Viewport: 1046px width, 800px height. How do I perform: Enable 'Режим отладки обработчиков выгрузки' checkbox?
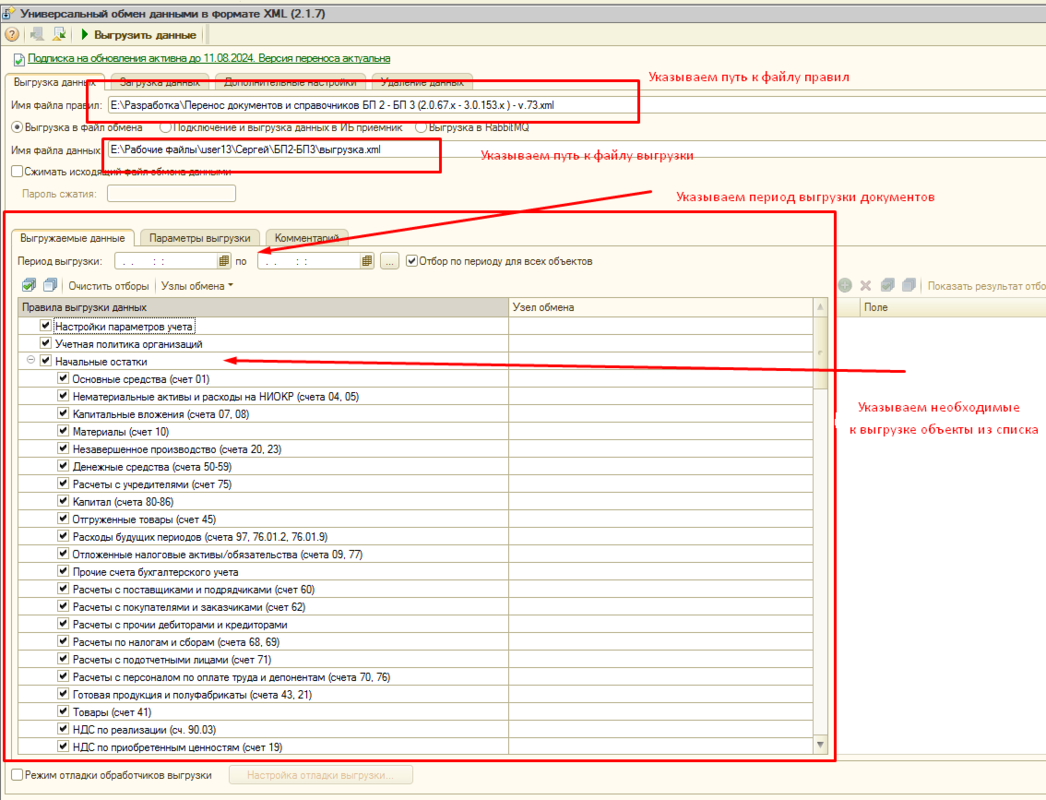[x=17, y=775]
